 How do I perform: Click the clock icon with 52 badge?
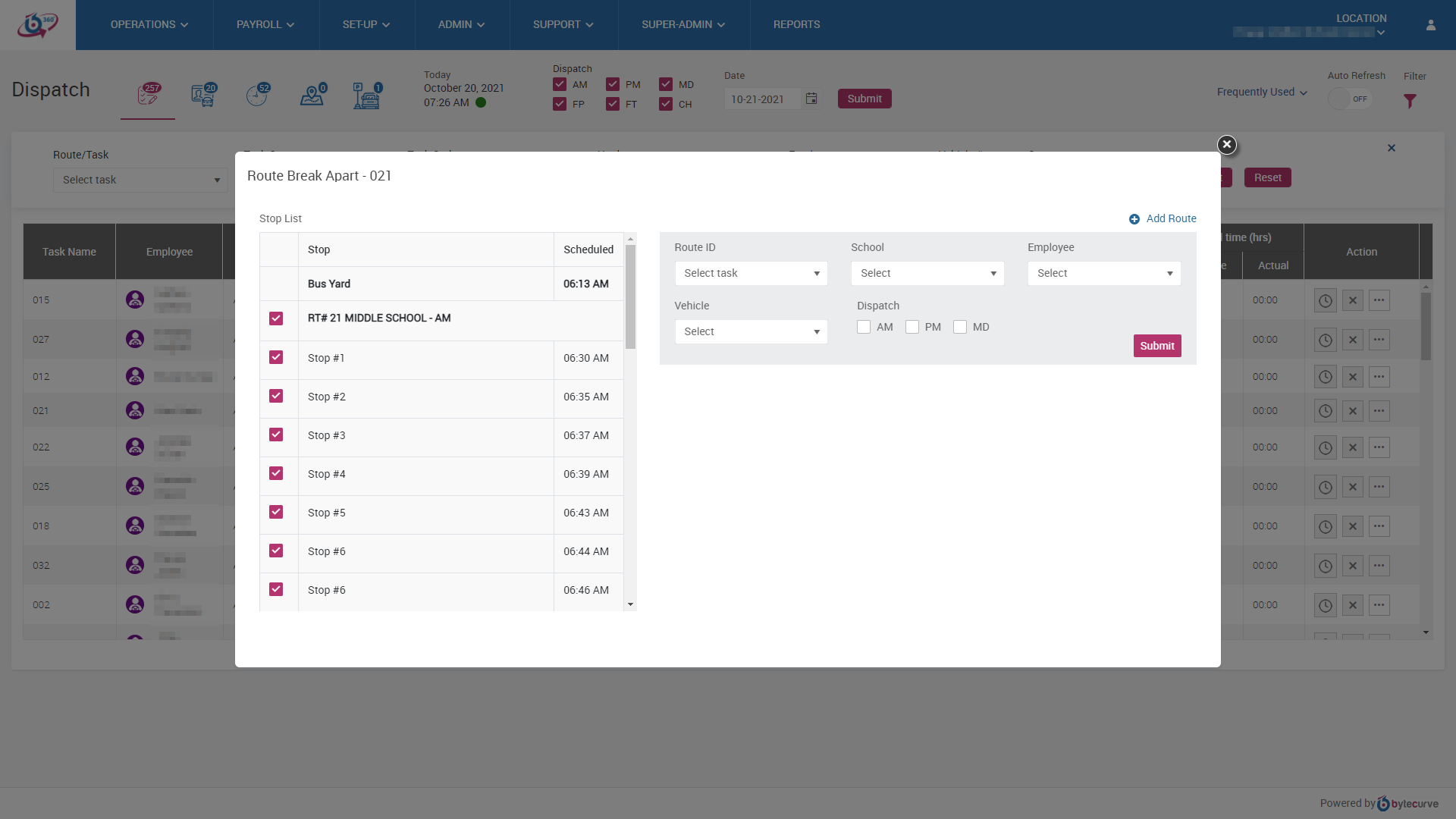[258, 96]
